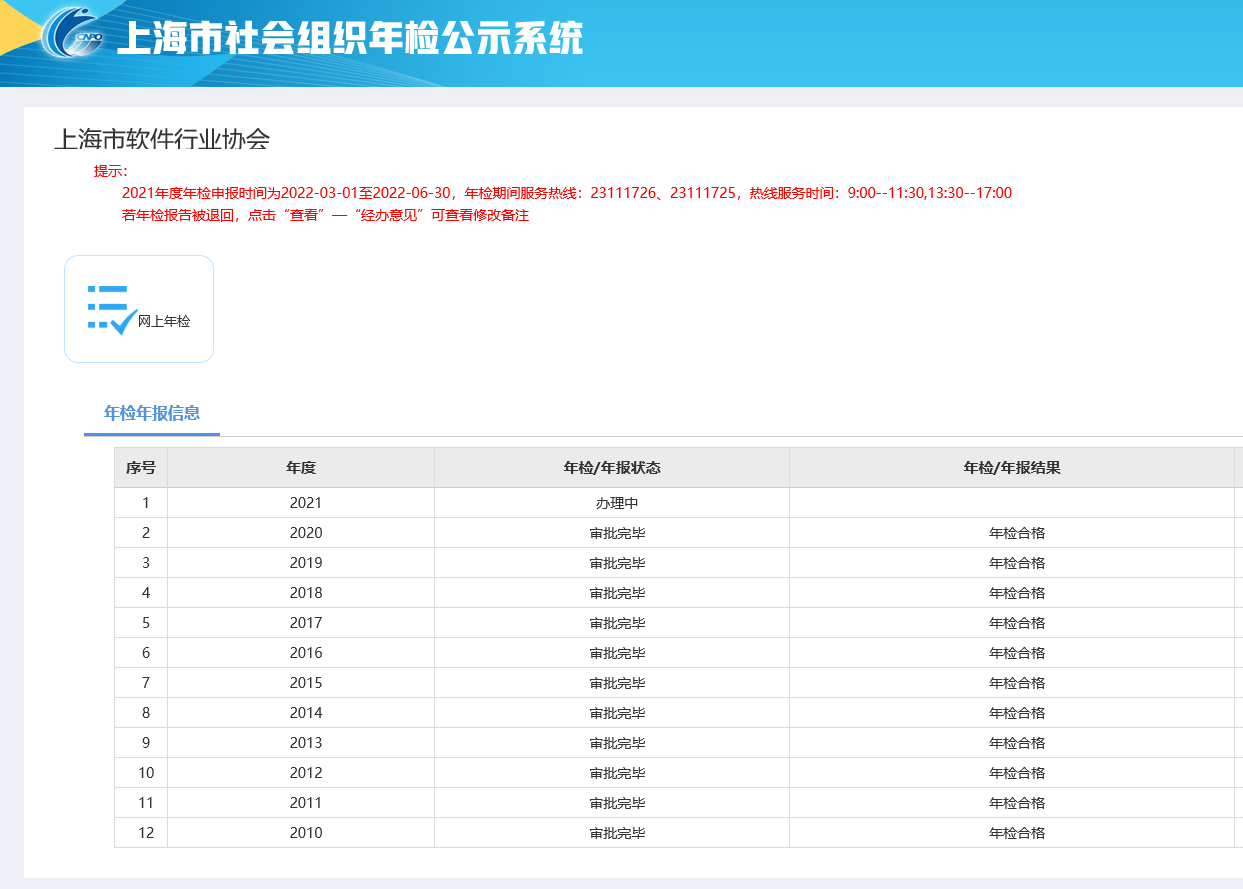Click the 审批完毕 status in the 2010 row
Image resolution: width=1243 pixels, height=889 pixels.
point(617,833)
